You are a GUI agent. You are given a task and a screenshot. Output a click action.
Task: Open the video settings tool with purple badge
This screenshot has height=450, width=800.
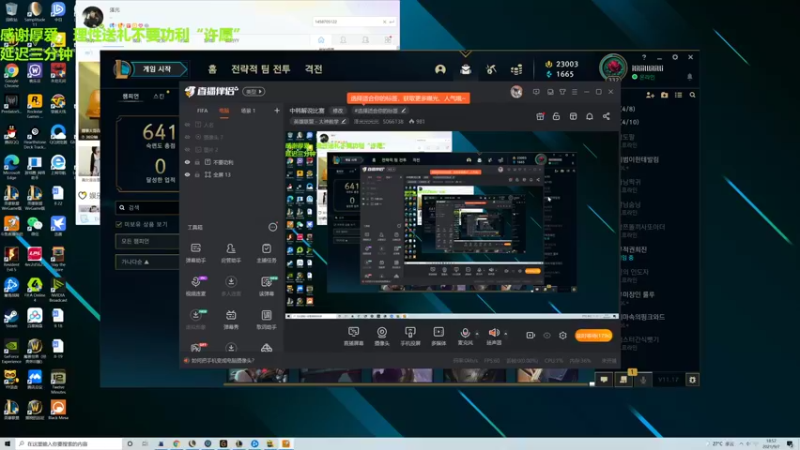(195, 286)
